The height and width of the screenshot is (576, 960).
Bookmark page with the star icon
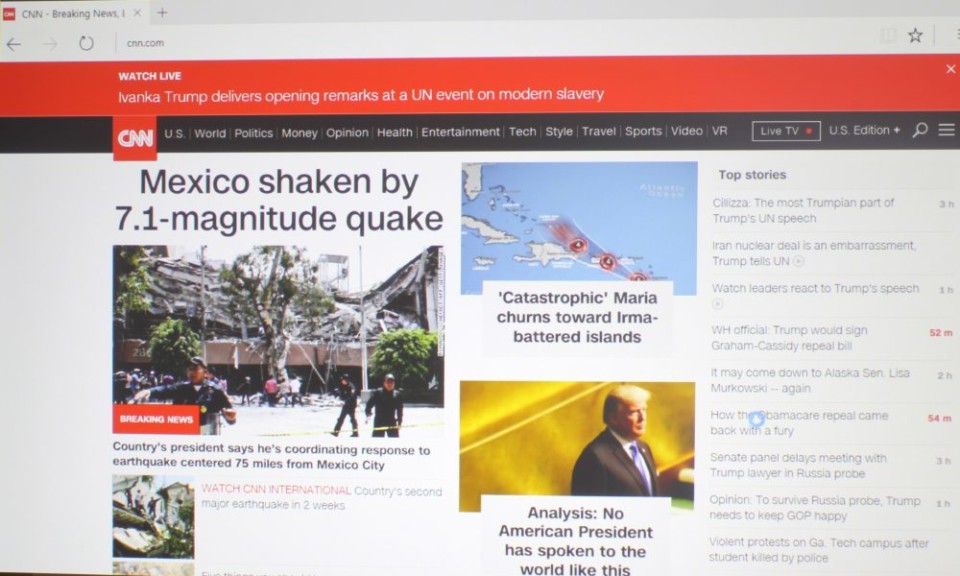coord(915,36)
